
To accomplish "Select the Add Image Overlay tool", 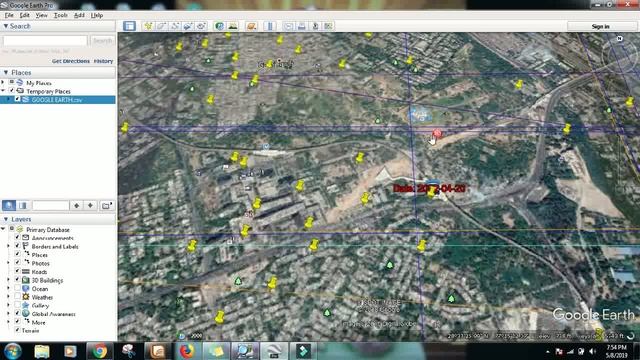I will 188,26.
